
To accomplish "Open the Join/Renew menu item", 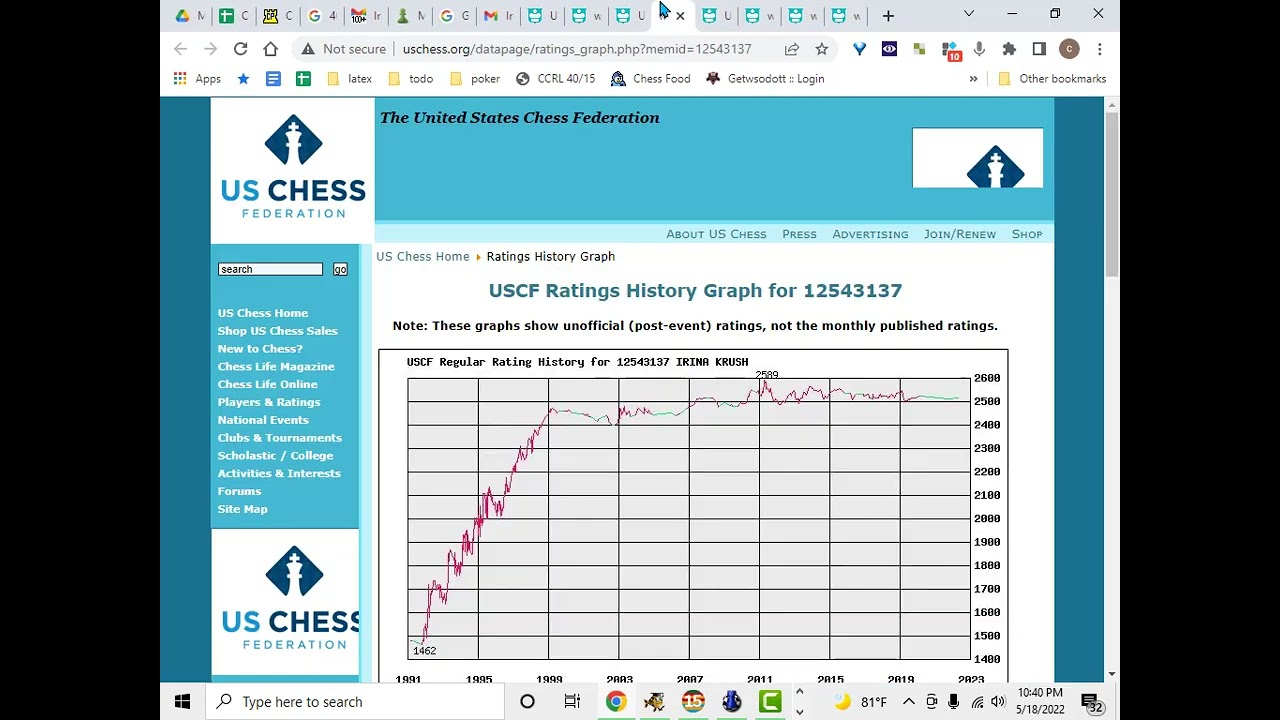I will (x=960, y=234).
